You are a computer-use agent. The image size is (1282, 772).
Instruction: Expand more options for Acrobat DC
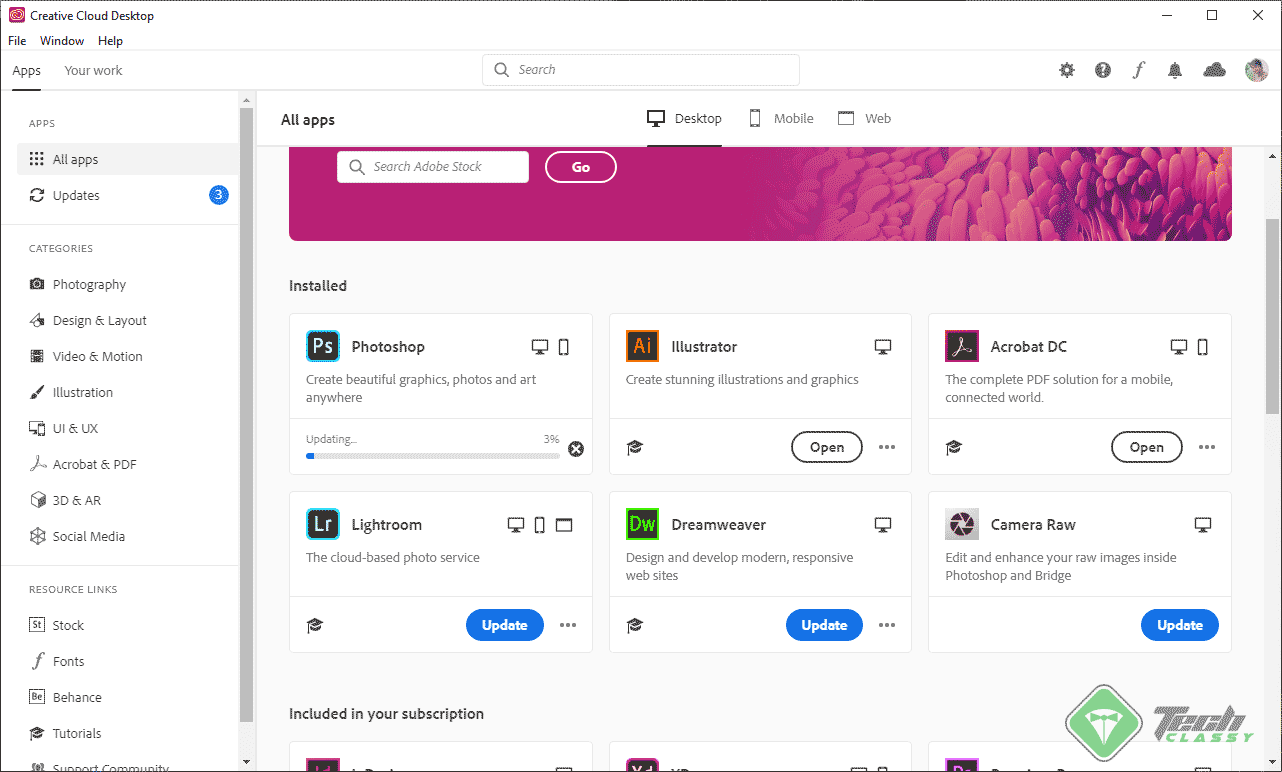[1206, 447]
